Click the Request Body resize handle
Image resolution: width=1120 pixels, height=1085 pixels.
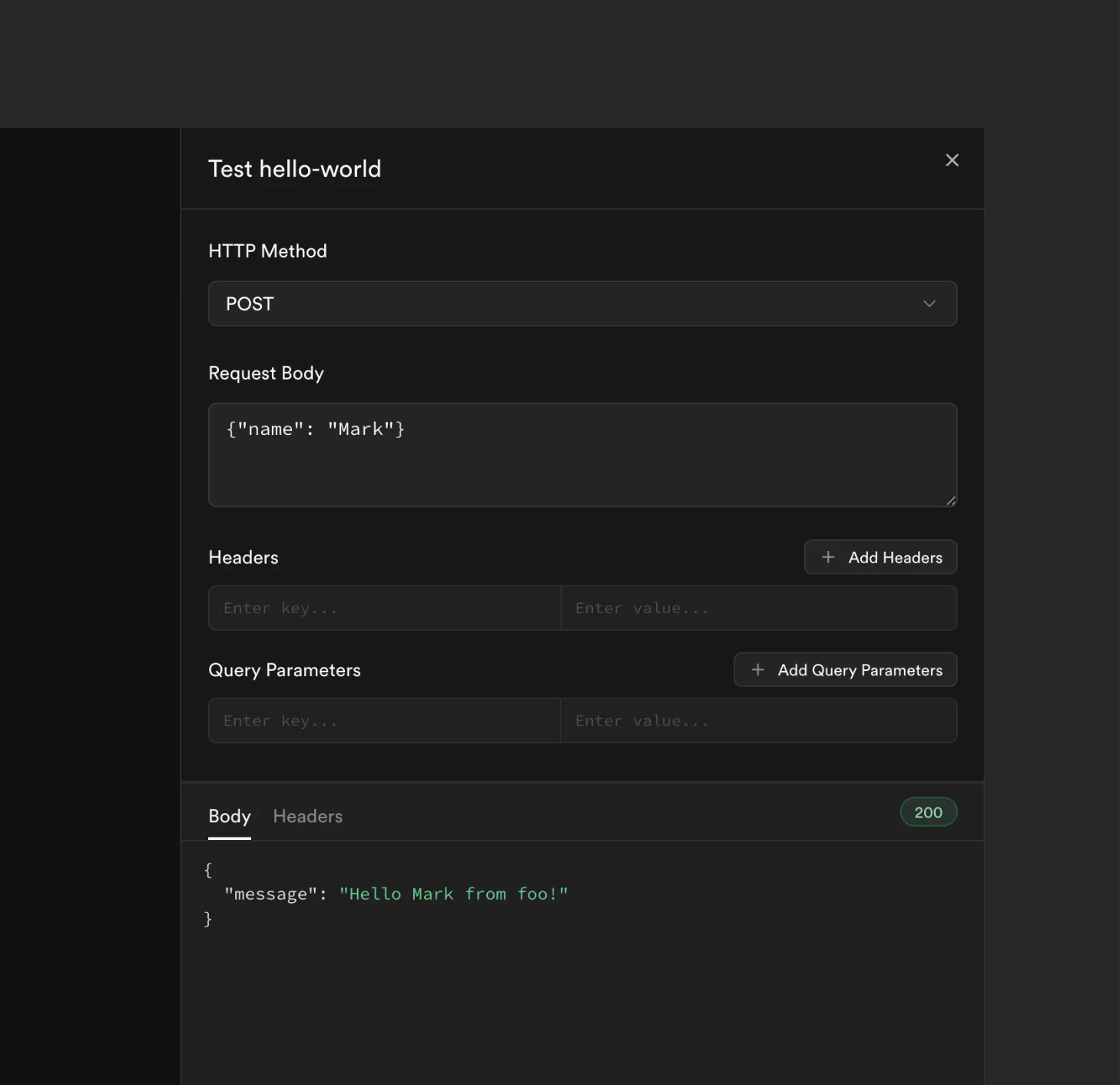point(950,500)
